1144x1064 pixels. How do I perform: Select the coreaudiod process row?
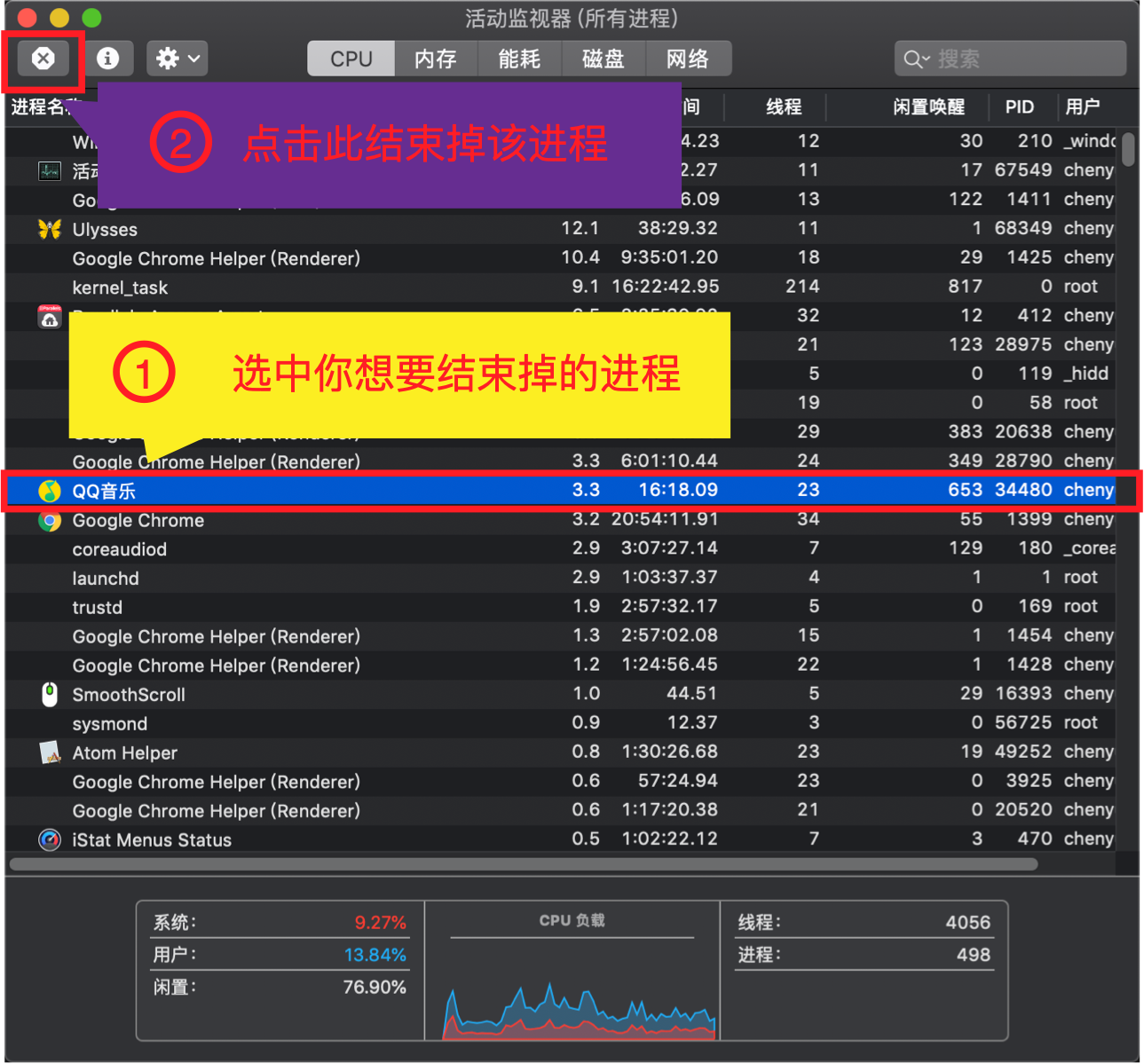pyautogui.click(x=561, y=548)
